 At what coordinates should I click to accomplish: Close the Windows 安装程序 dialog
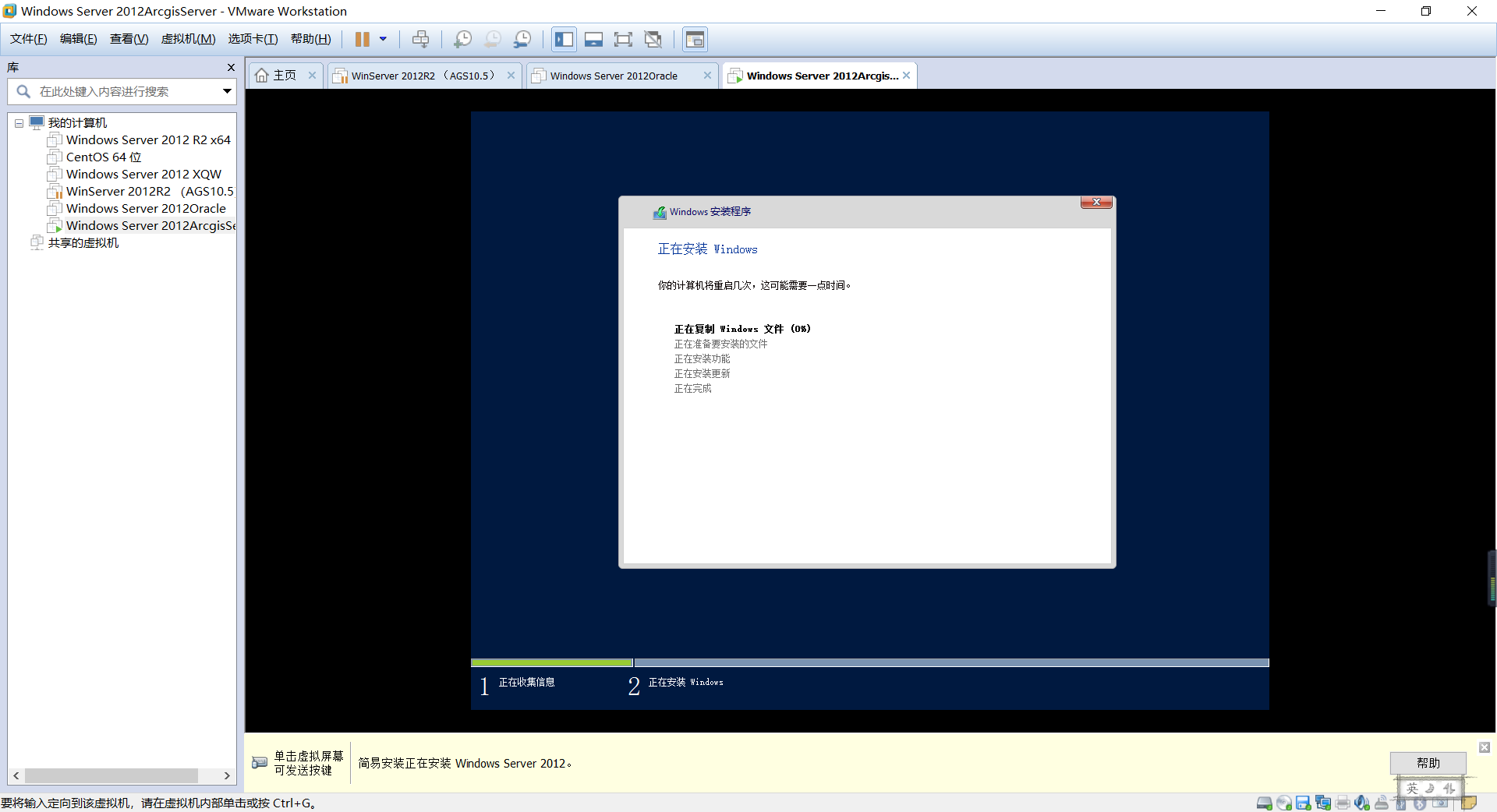point(1096,203)
